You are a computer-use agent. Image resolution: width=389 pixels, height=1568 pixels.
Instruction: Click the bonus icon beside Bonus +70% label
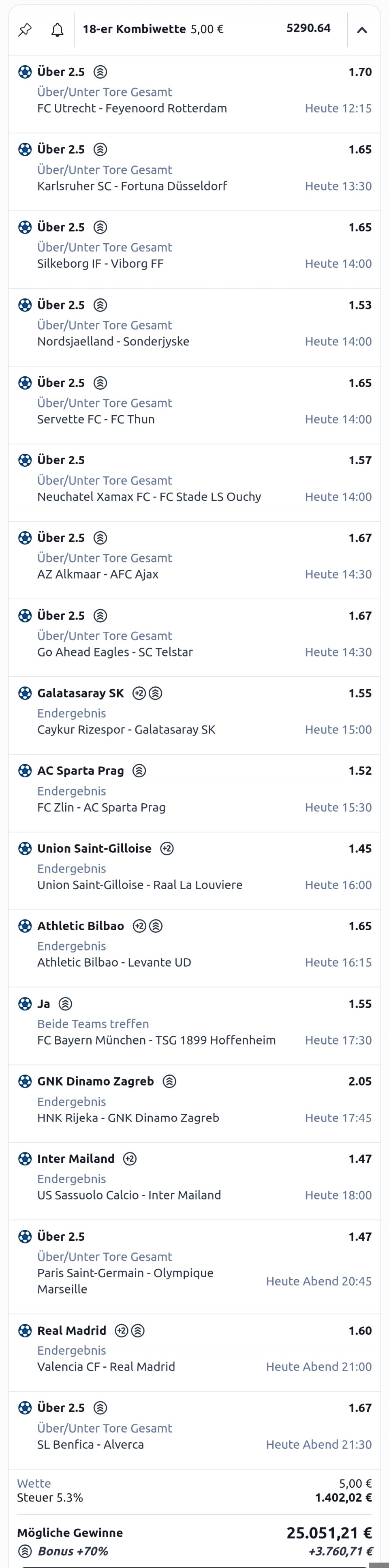(25, 1551)
